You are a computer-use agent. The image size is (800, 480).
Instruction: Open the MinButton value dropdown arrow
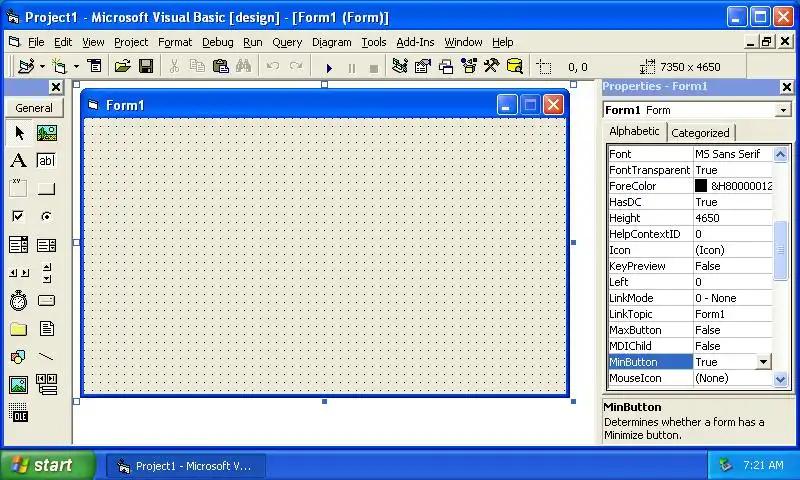click(x=763, y=362)
